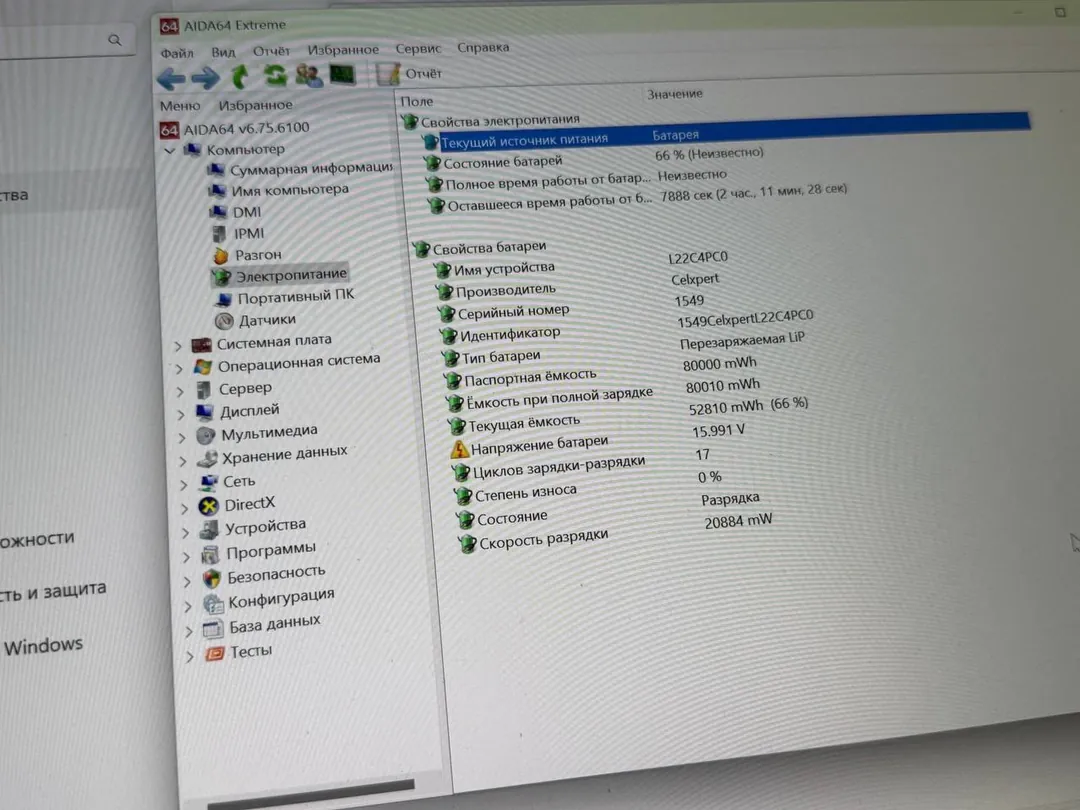1080x810 pixels.
Task: Select the Датчики tree item
Action: [256, 320]
